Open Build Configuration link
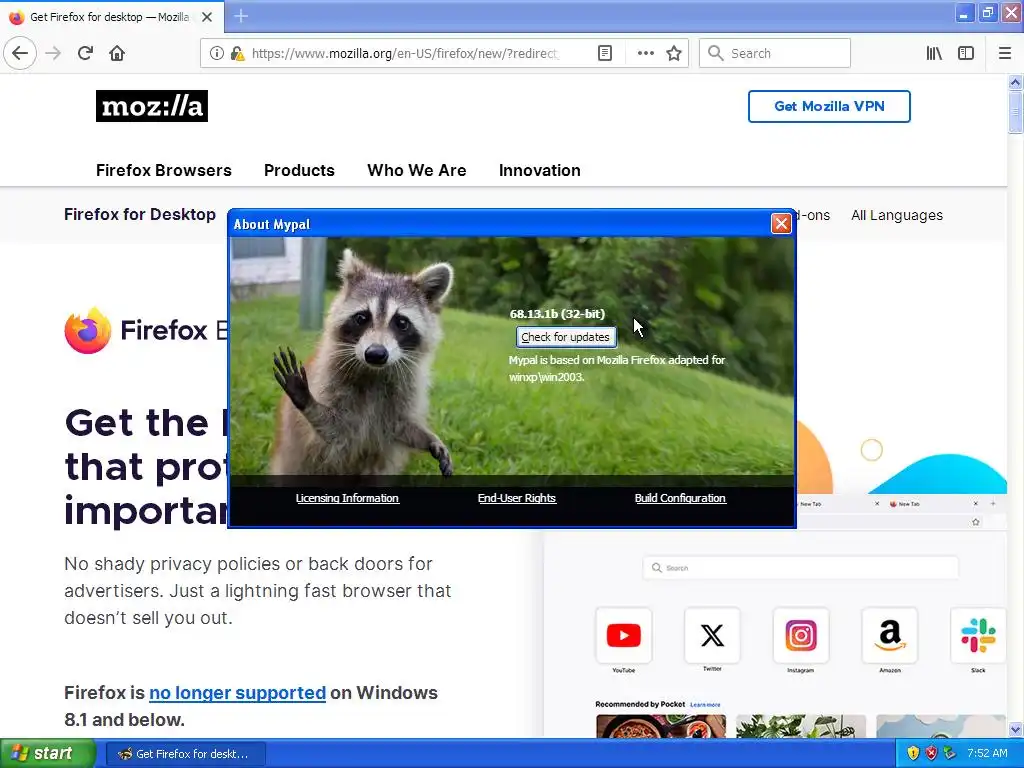This screenshot has height=768, width=1024. click(680, 498)
